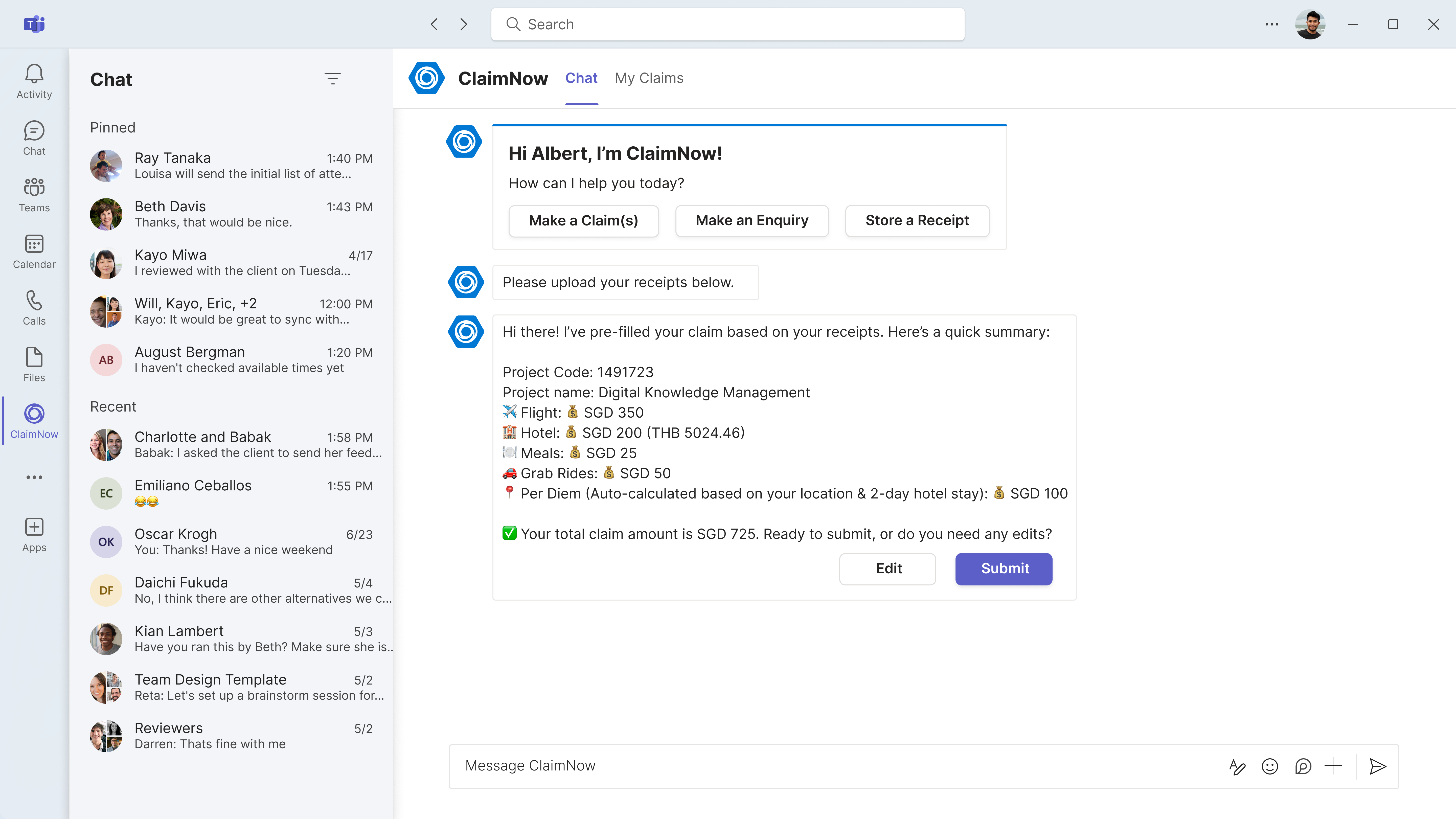Switch to the My Claims tab
The width and height of the screenshot is (1456, 819).
649,78
